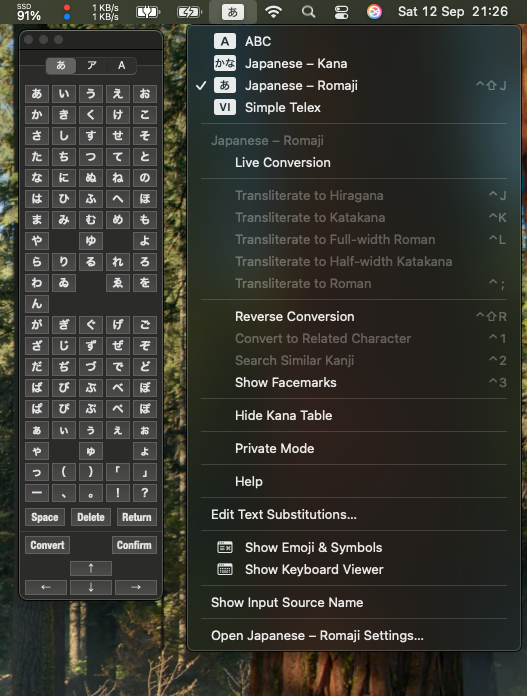Click the Convert button in kana table
This screenshot has height=696, width=527.
47,545
